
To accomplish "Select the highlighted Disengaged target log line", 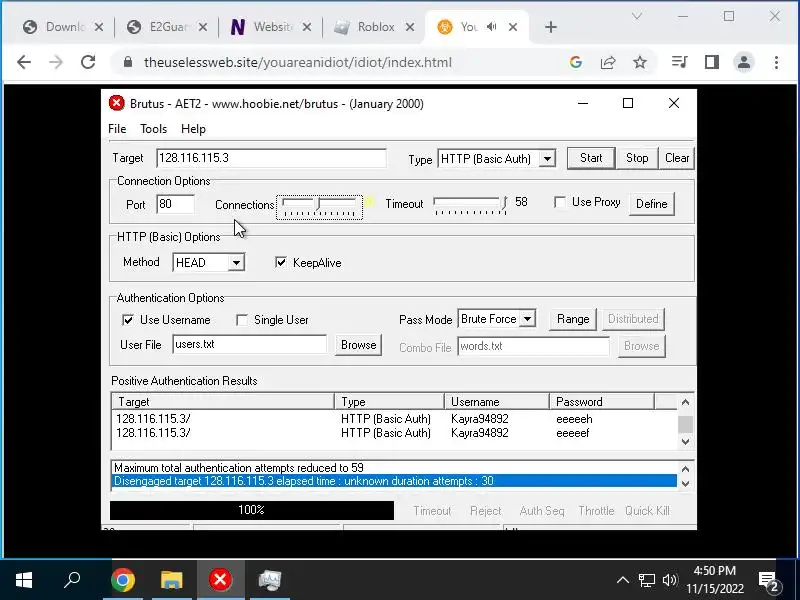I will point(394,481).
